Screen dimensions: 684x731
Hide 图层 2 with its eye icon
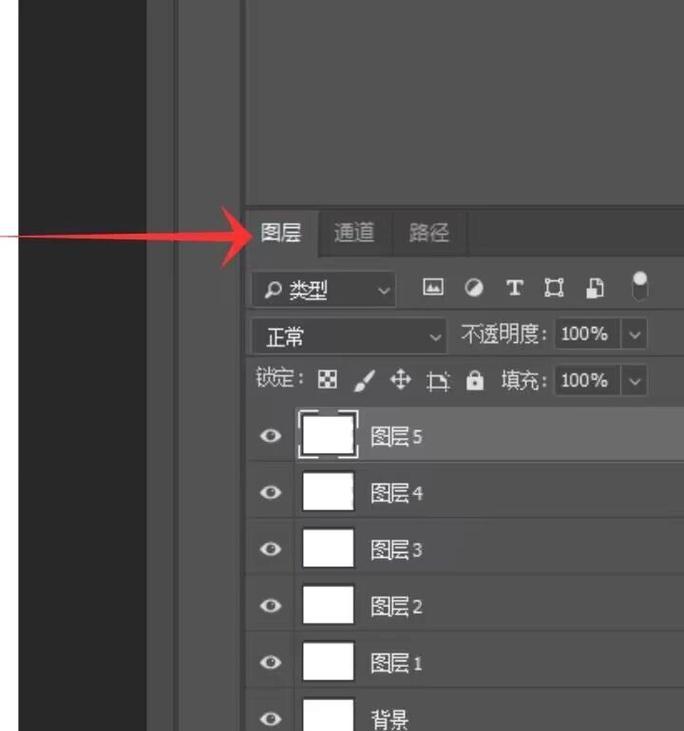[x=270, y=606]
